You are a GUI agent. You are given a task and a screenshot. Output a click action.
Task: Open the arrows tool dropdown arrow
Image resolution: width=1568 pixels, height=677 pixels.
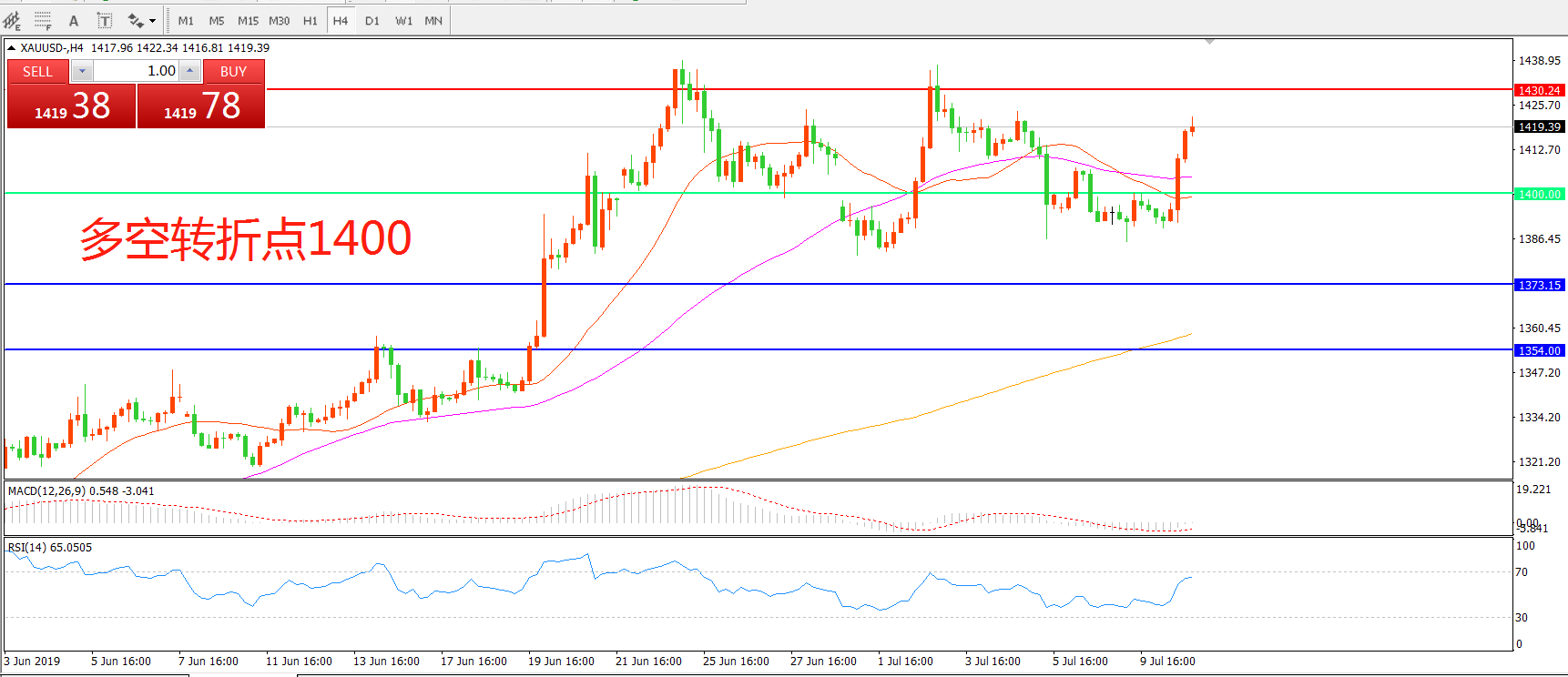(x=152, y=20)
